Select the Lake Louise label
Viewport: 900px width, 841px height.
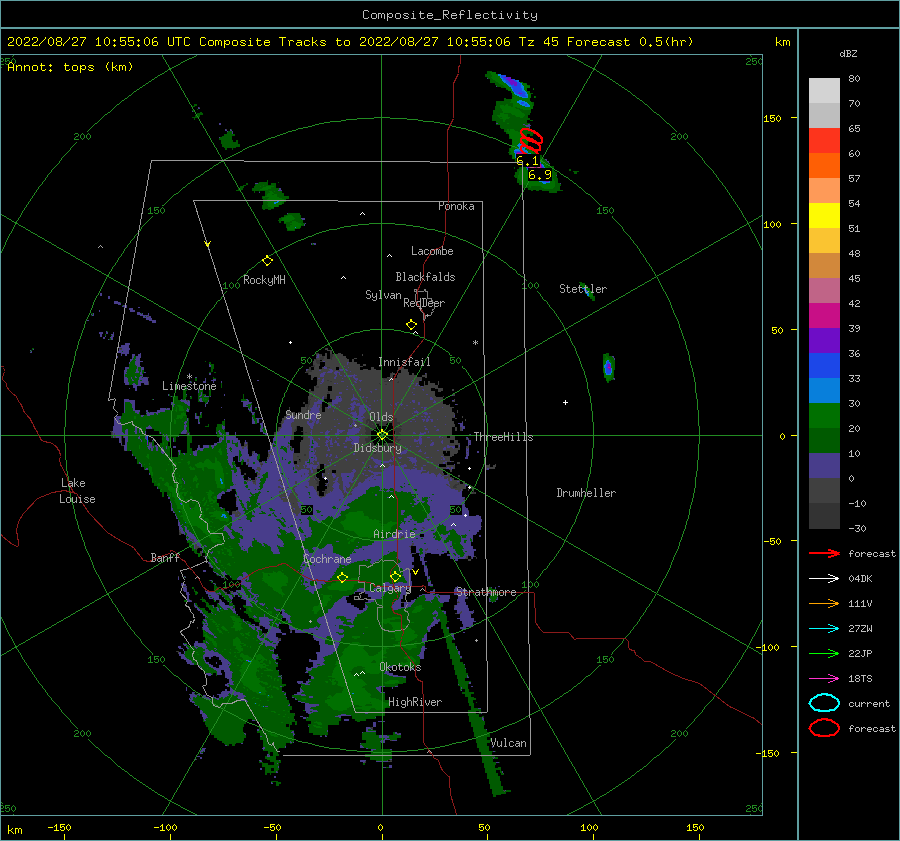[77, 491]
